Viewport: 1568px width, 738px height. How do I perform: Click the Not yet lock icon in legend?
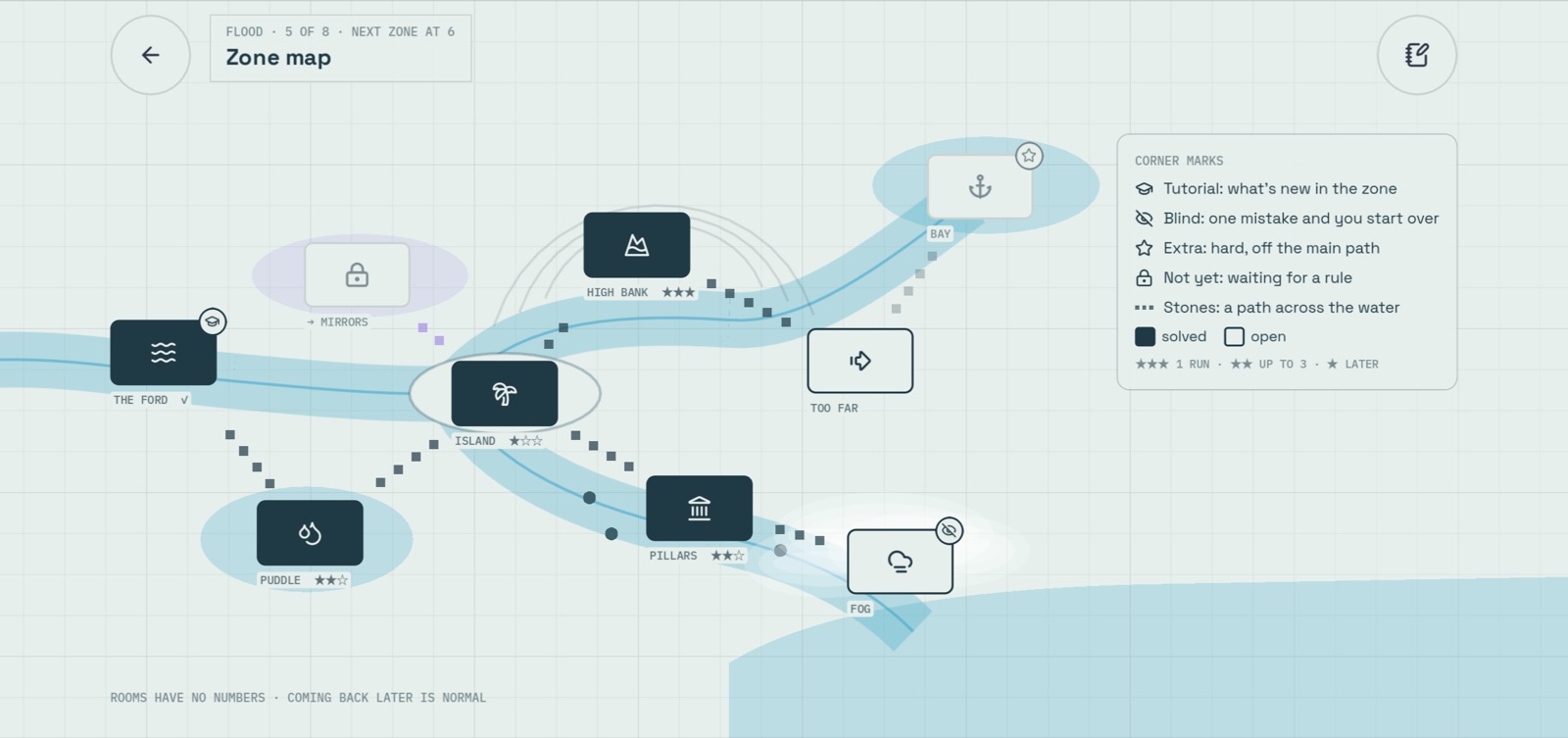click(x=1144, y=277)
